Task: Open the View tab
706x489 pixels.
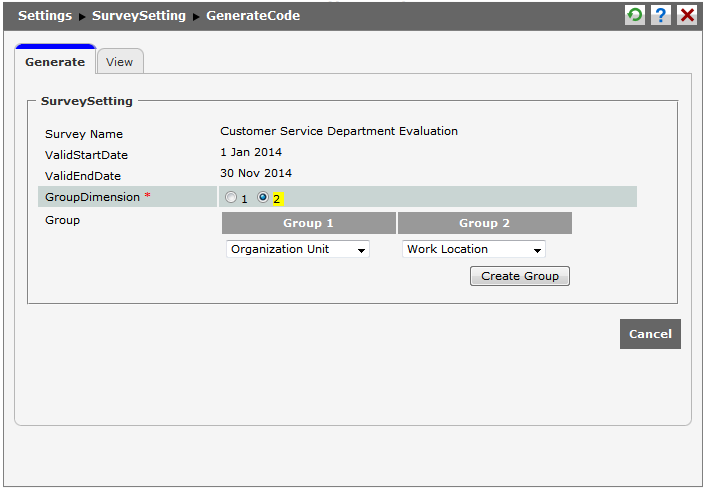Action: [x=120, y=62]
